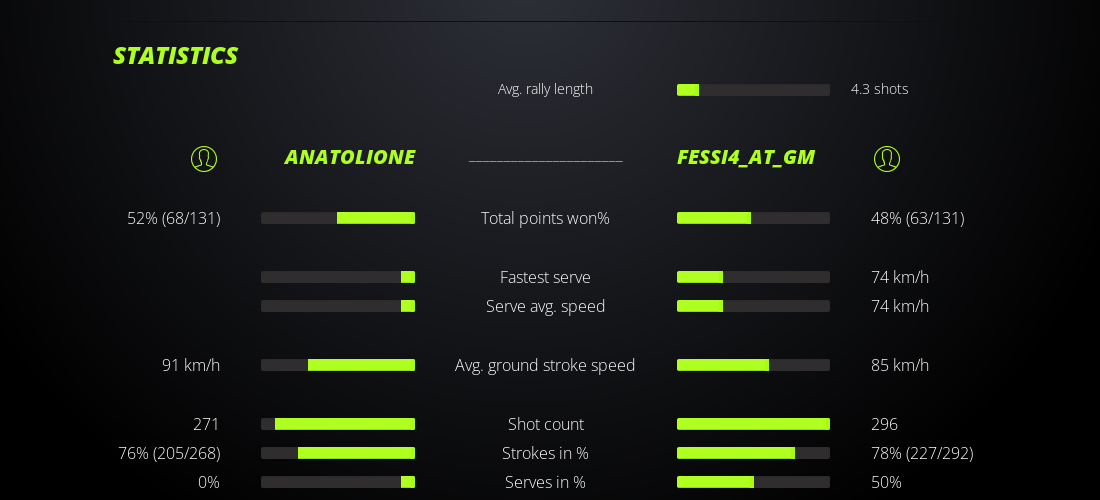Click the 4.3 shots value

point(879,89)
